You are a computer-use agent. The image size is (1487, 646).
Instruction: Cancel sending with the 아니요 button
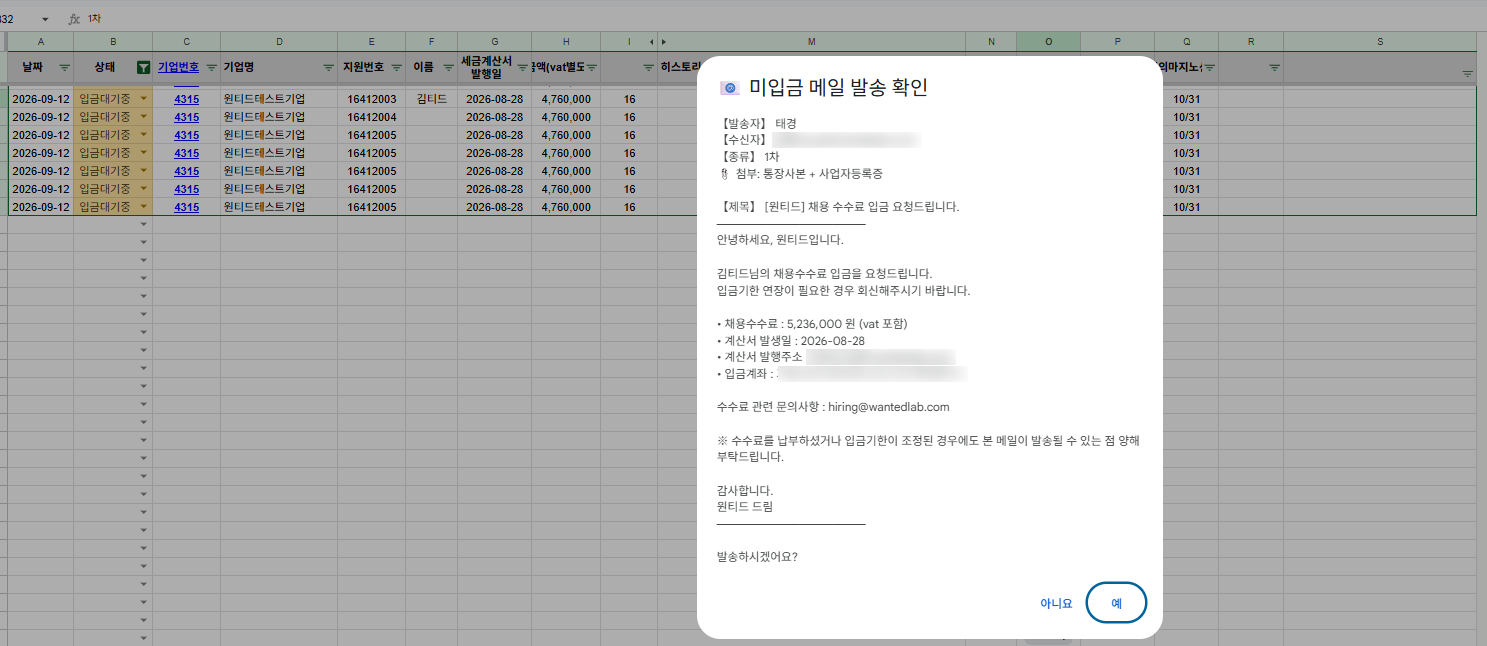(1056, 603)
